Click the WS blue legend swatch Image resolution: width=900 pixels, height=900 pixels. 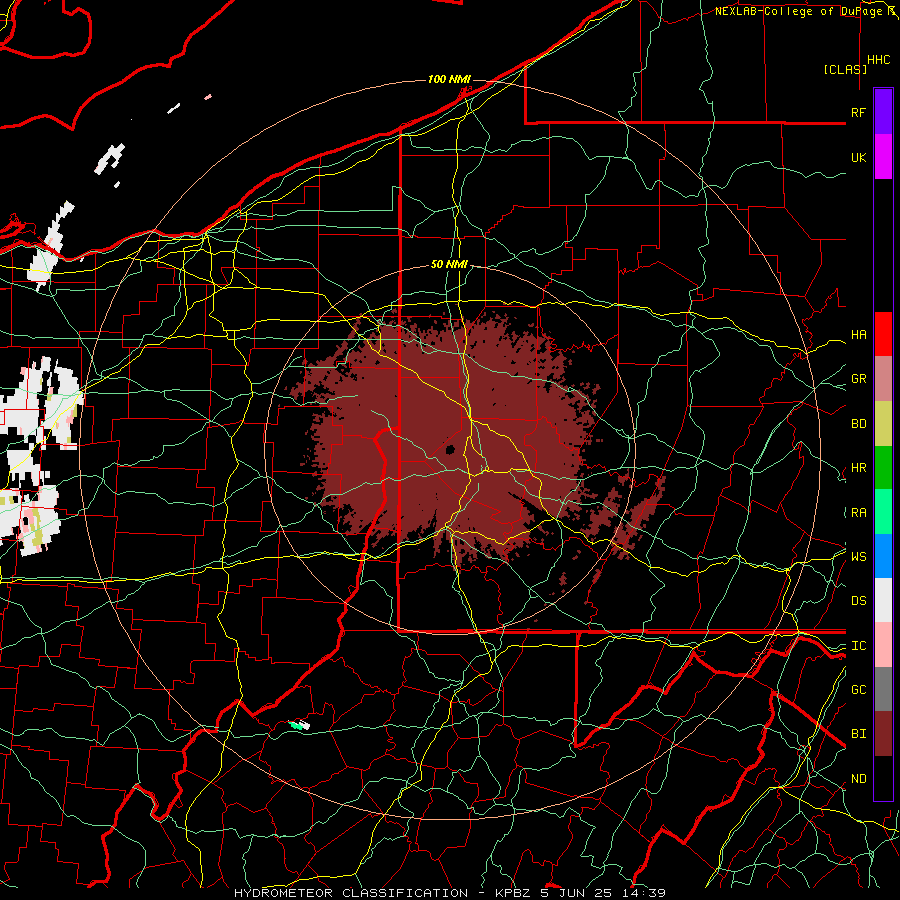point(883,556)
